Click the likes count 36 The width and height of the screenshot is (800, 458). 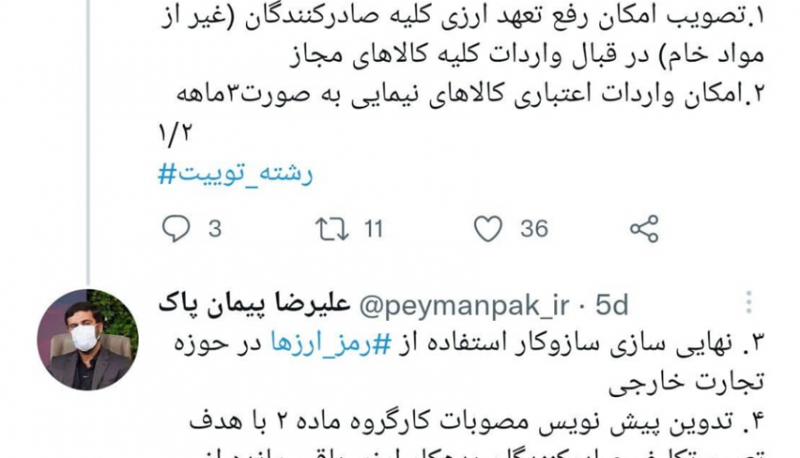pyautogui.click(x=534, y=228)
